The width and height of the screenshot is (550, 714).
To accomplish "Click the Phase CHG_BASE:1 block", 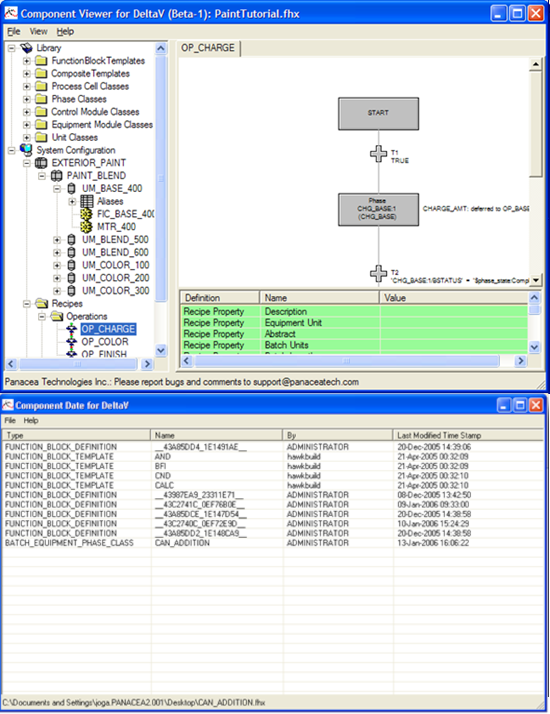I will click(378, 209).
